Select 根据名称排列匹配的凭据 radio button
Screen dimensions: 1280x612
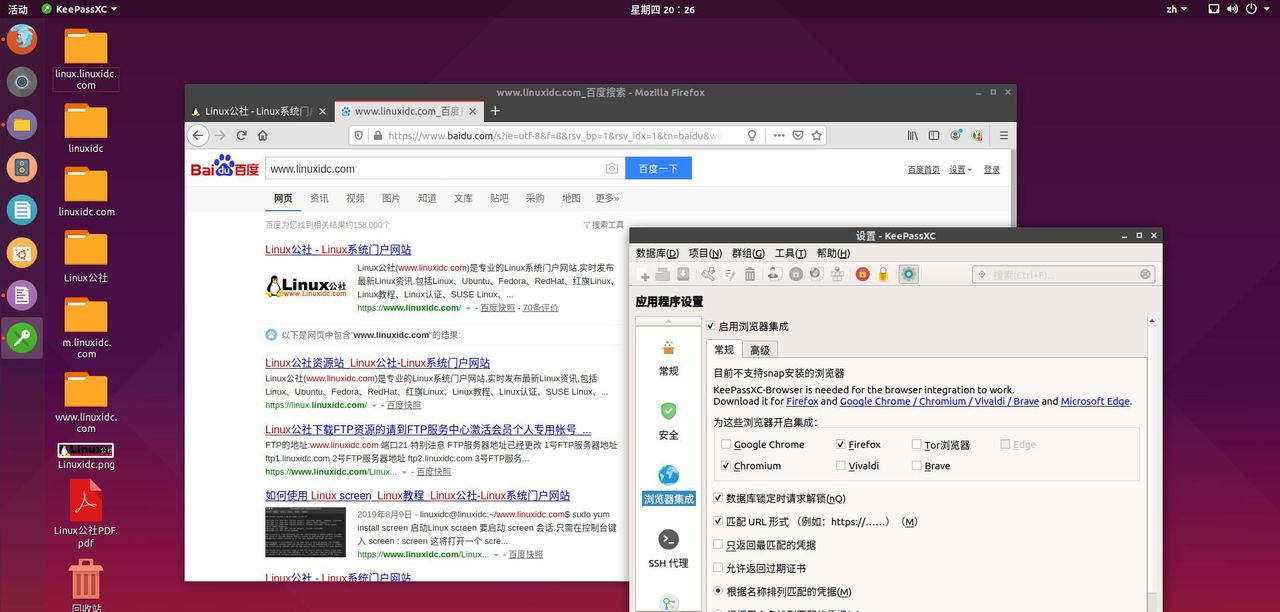click(718, 591)
